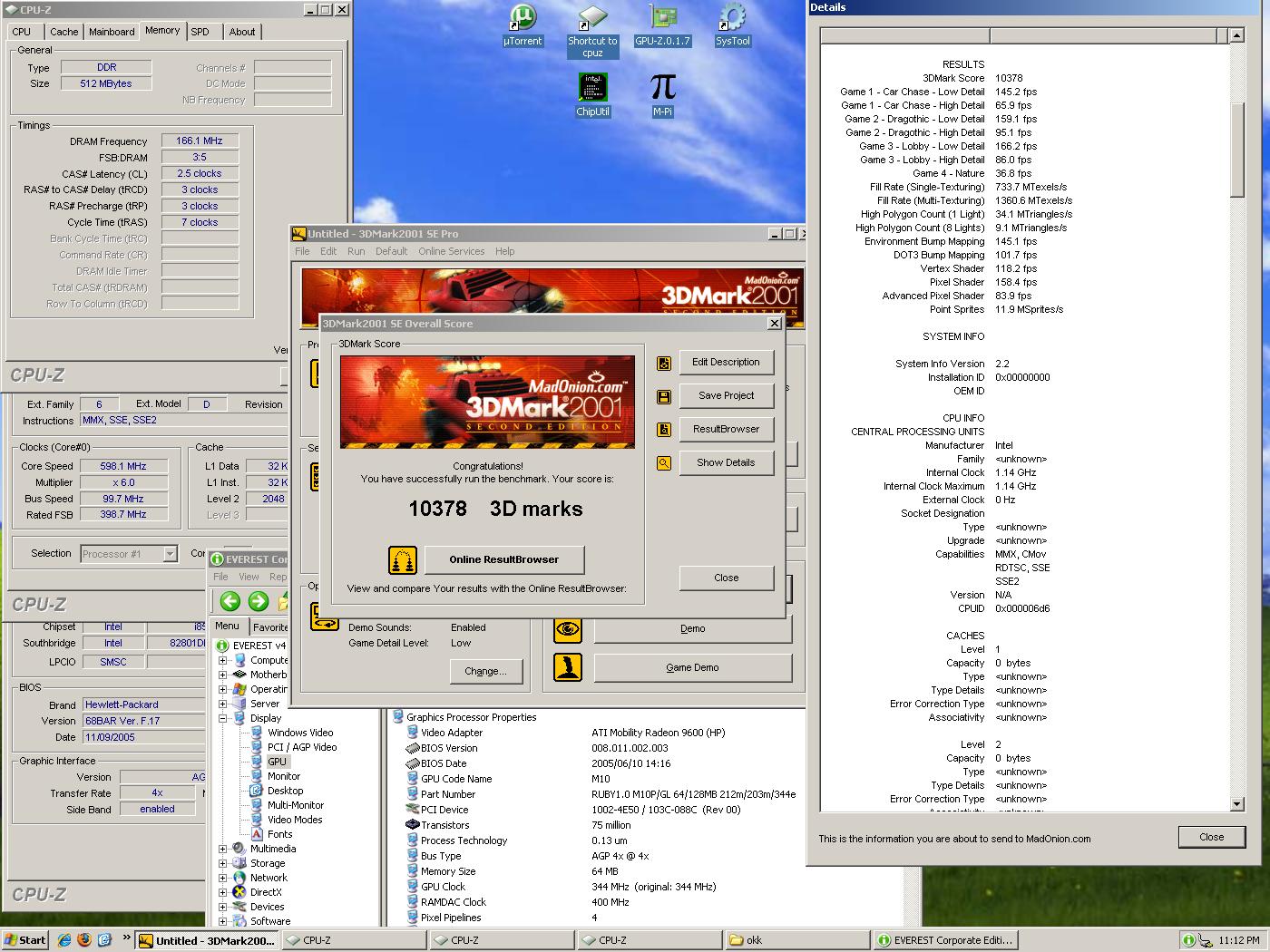Open the Run menu in 3DMark2001
The width and height of the screenshot is (1270, 952).
click(x=356, y=251)
